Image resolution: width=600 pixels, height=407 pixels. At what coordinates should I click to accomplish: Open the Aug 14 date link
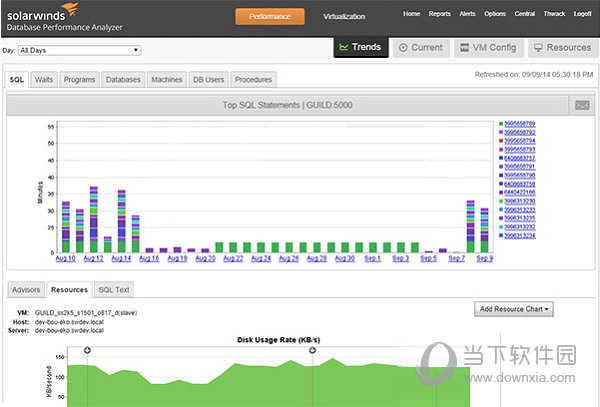[x=121, y=259]
